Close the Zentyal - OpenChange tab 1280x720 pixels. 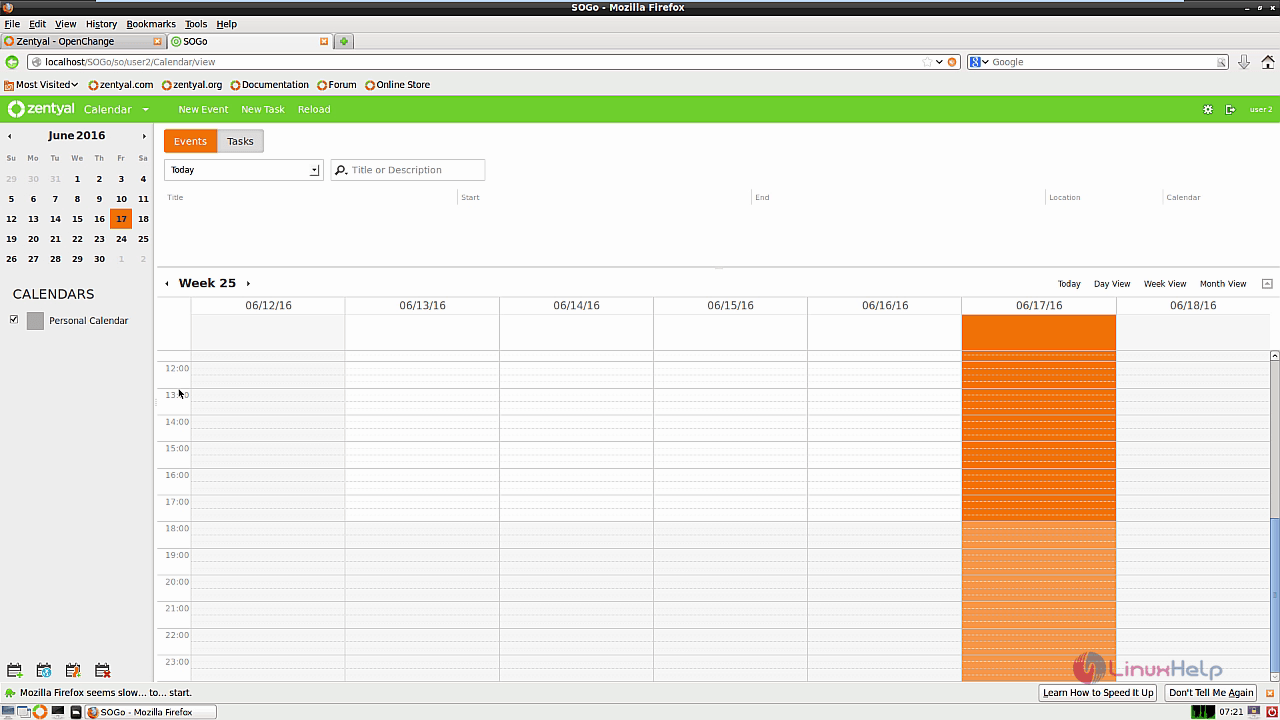pos(157,41)
